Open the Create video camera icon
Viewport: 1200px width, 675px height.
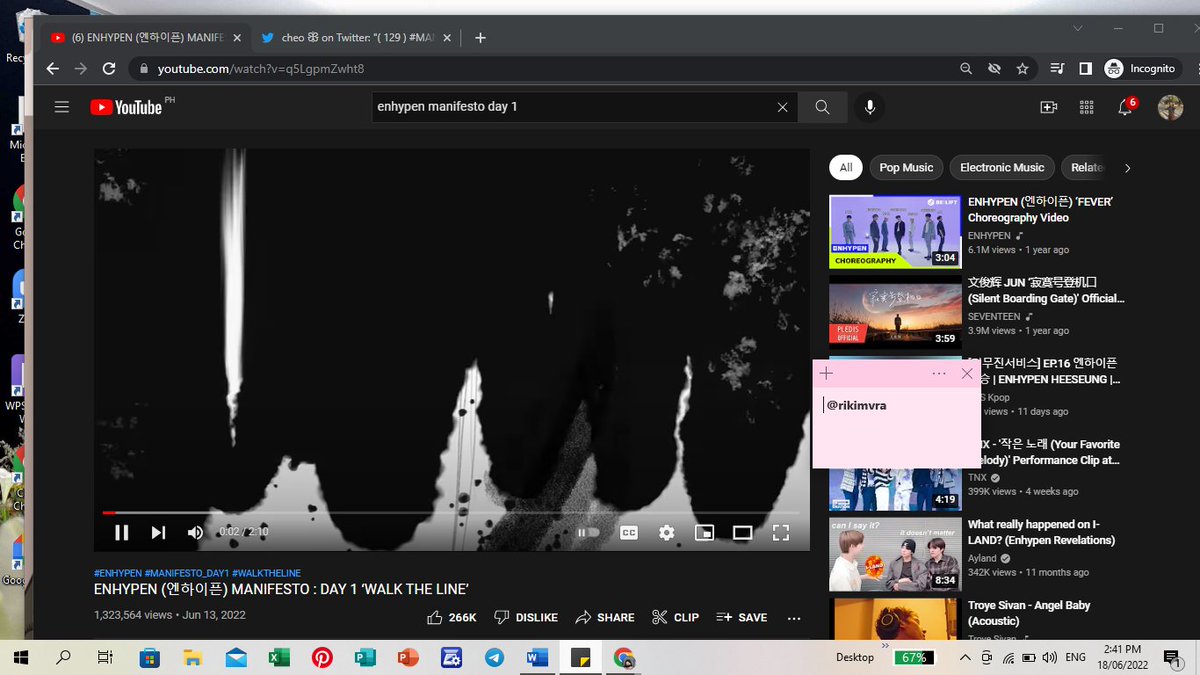tap(1048, 107)
